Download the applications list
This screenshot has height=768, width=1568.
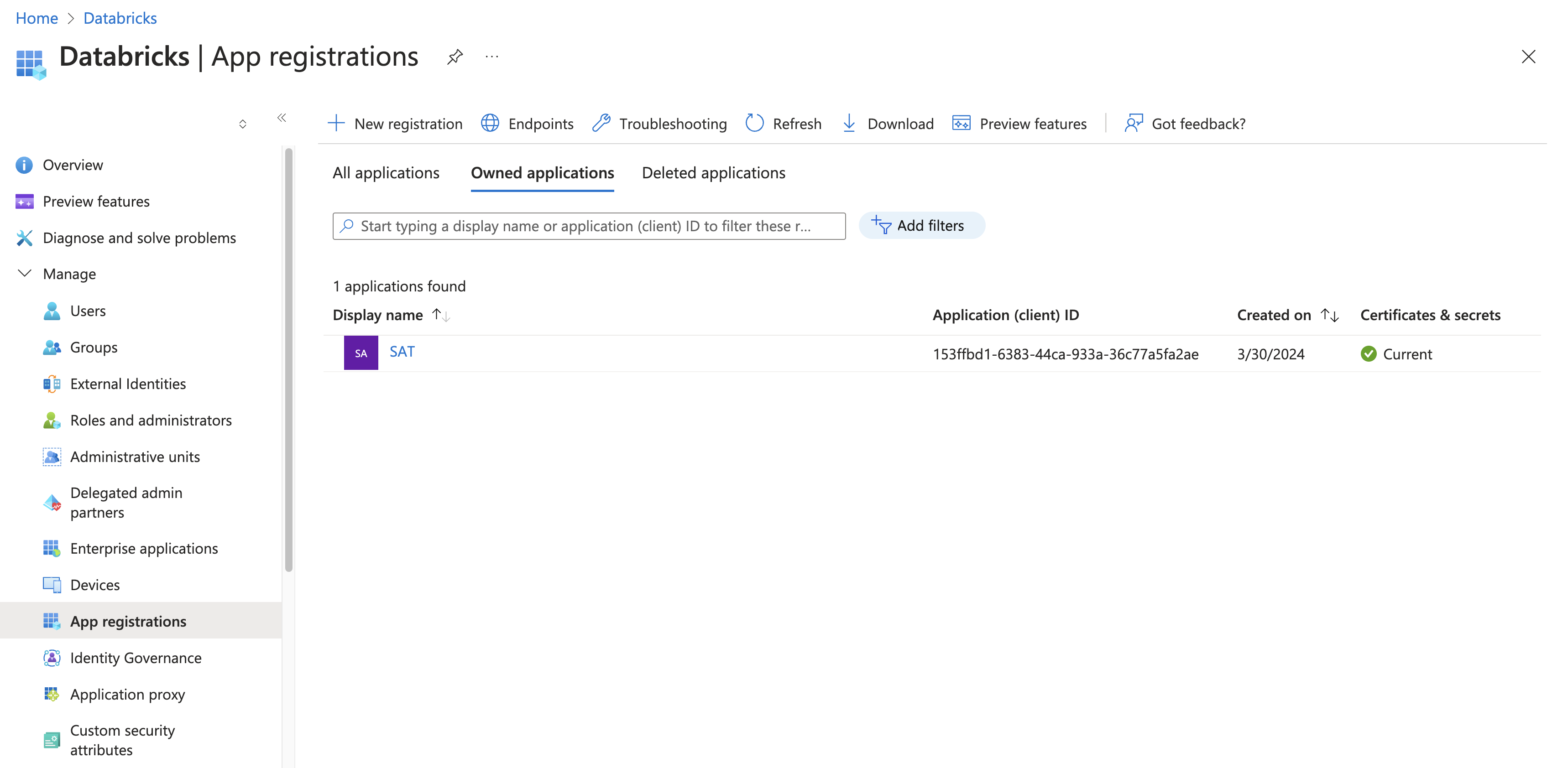click(x=888, y=124)
